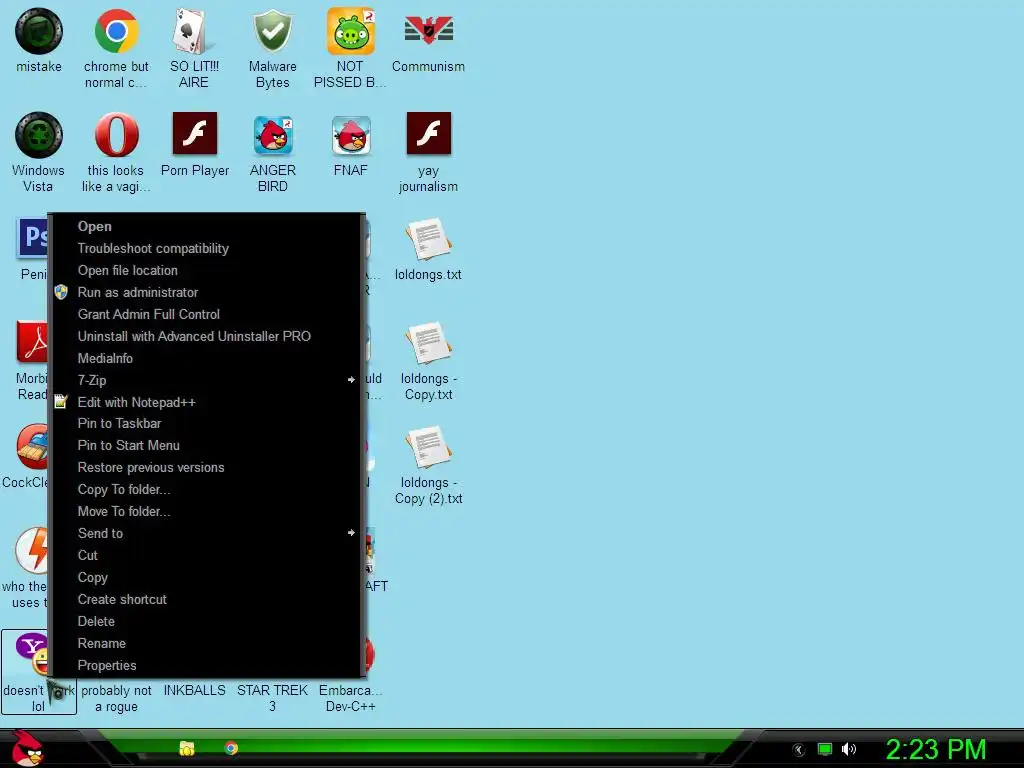Select the Flash icon labeled Porn Player
Screen dimensions: 1024x768
pyautogui.click(x=194, y=134)
